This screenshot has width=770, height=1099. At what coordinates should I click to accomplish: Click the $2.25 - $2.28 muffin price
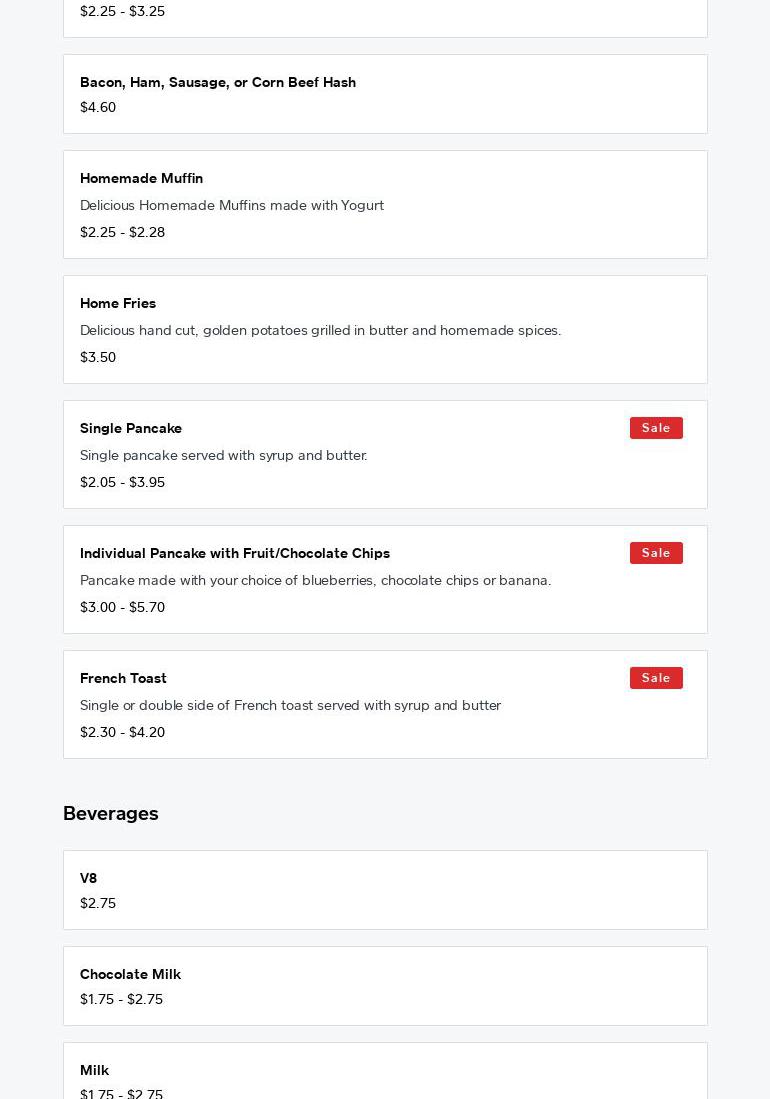(122, 232)
